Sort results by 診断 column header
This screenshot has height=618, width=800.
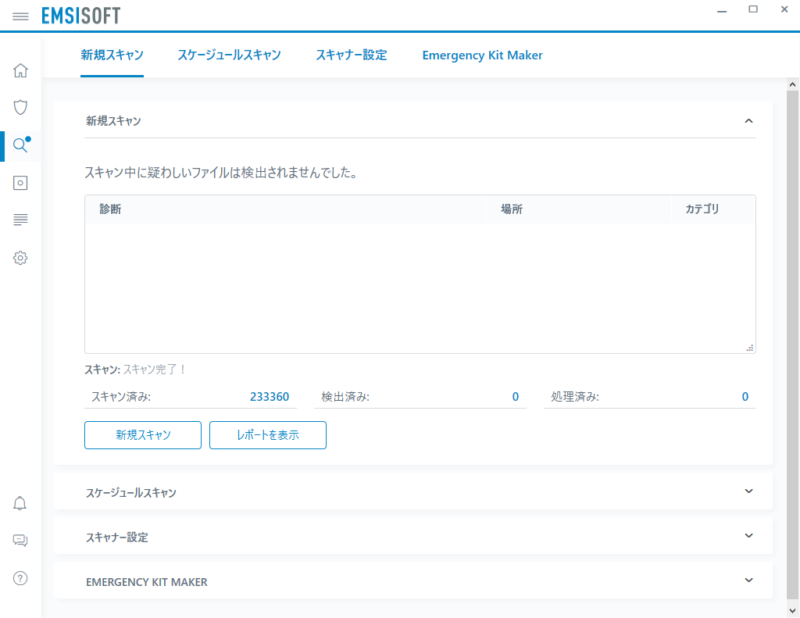coord(110,209)
